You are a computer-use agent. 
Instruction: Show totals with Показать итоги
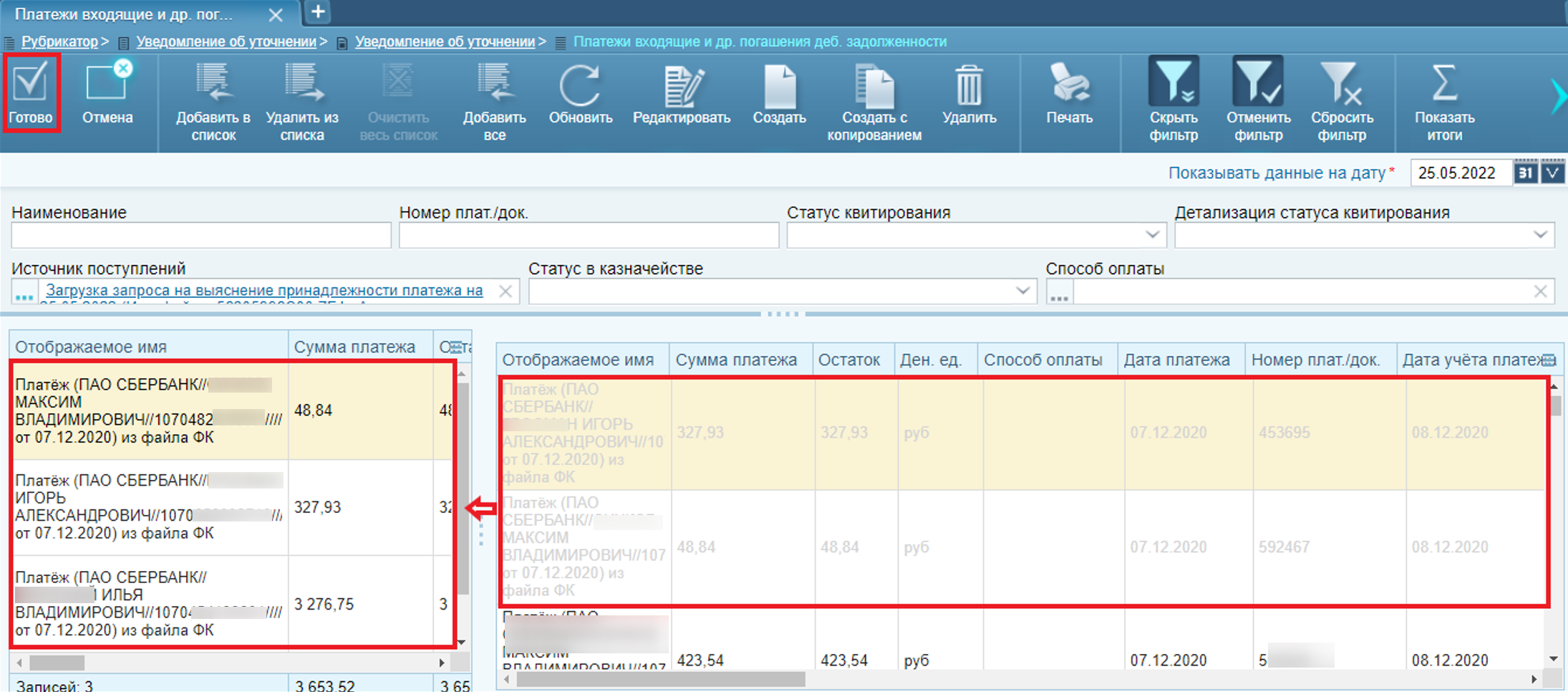1443,84
